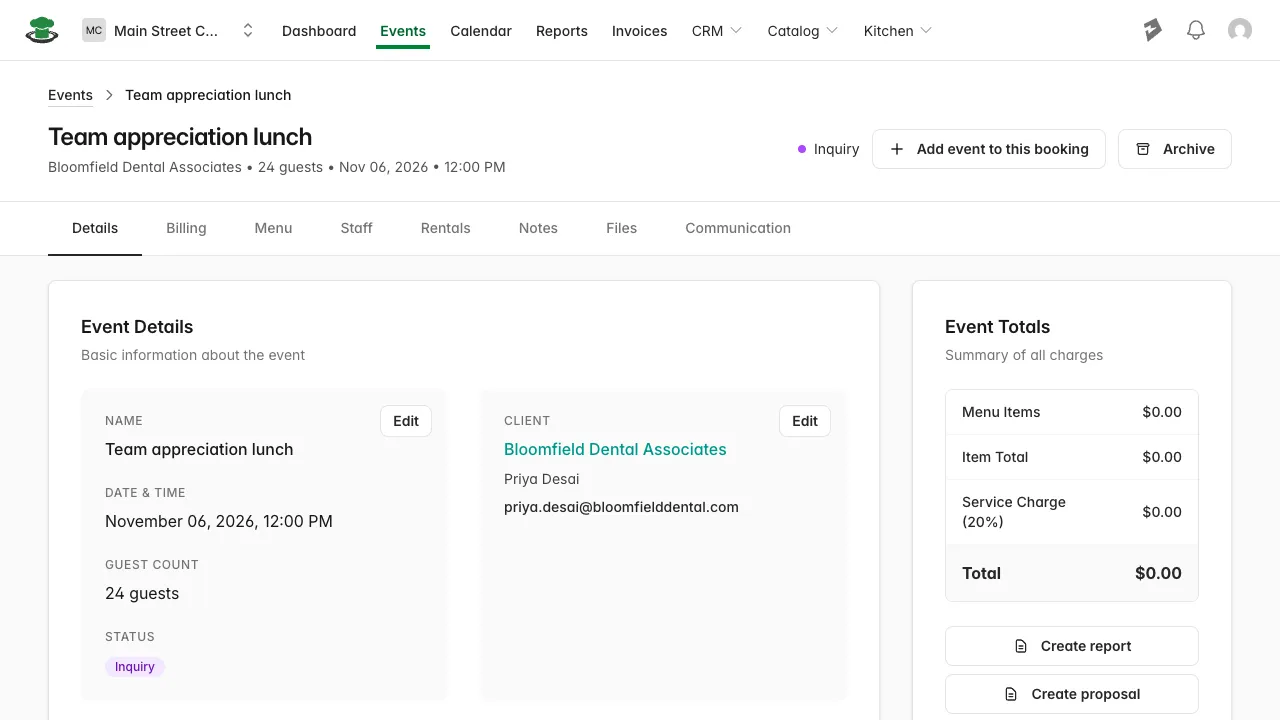
Task: Click the Event Totals heading
Action: [998, 327]
